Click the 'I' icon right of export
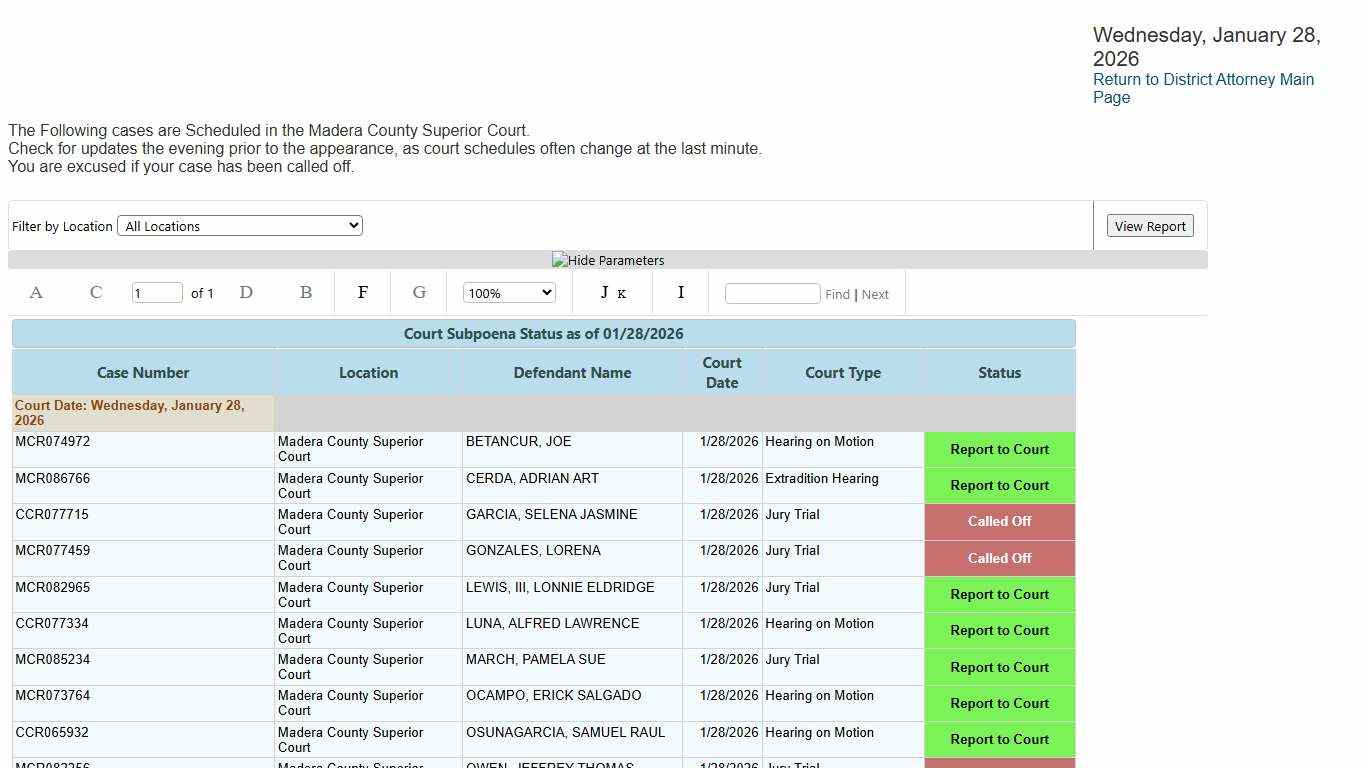This screenshot has width=1366, height=768. pyautogui.click(x=681, y=293)
